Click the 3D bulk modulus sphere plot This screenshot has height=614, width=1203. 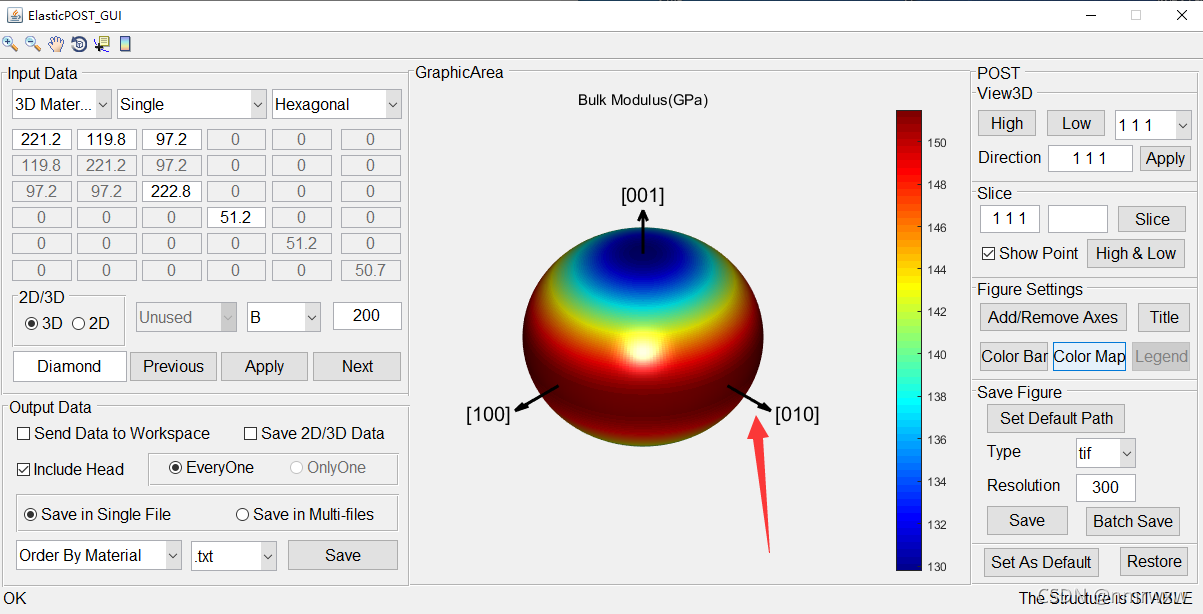coord(643,335)
